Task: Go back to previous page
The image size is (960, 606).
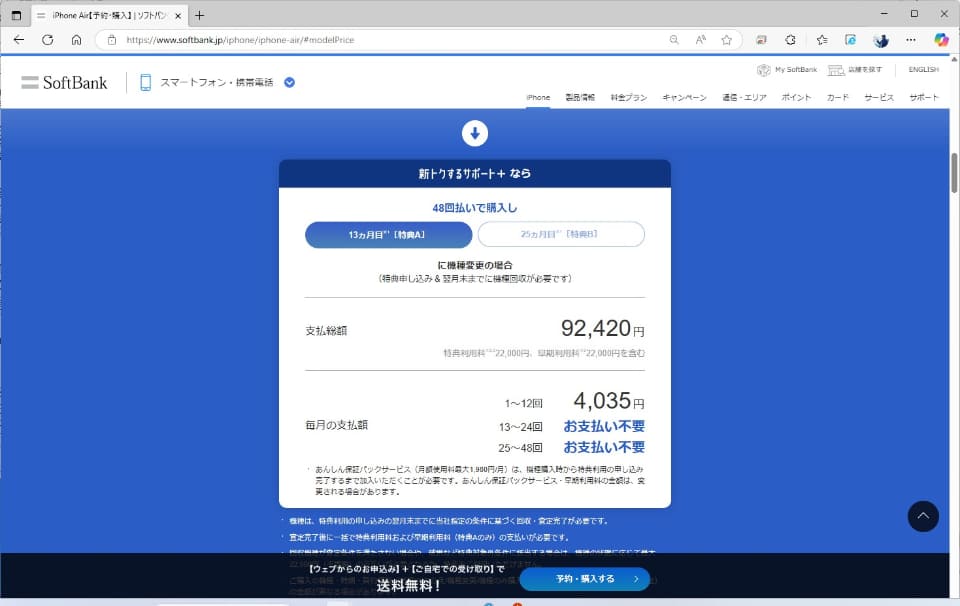Action: click(x=19, y=40)
